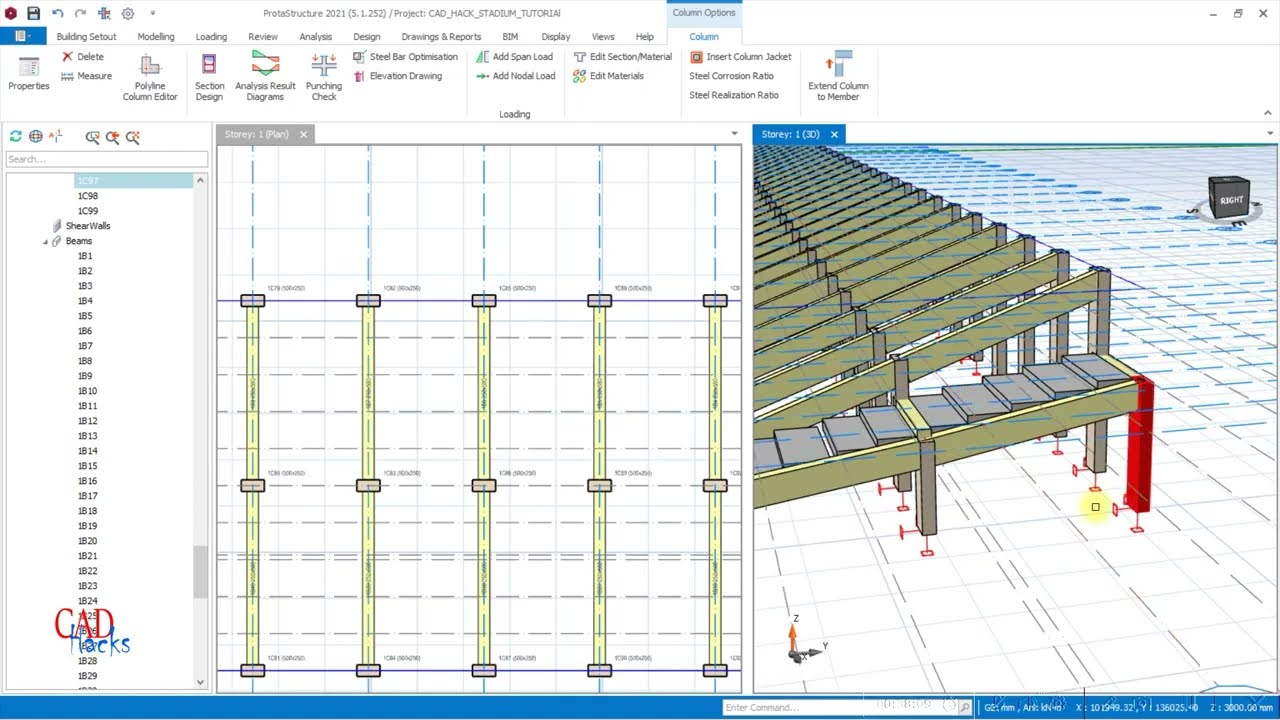Select beam 1B24 in the tree
The height and width of the screenshot is (720, 1280).
(x=88, y=601)
